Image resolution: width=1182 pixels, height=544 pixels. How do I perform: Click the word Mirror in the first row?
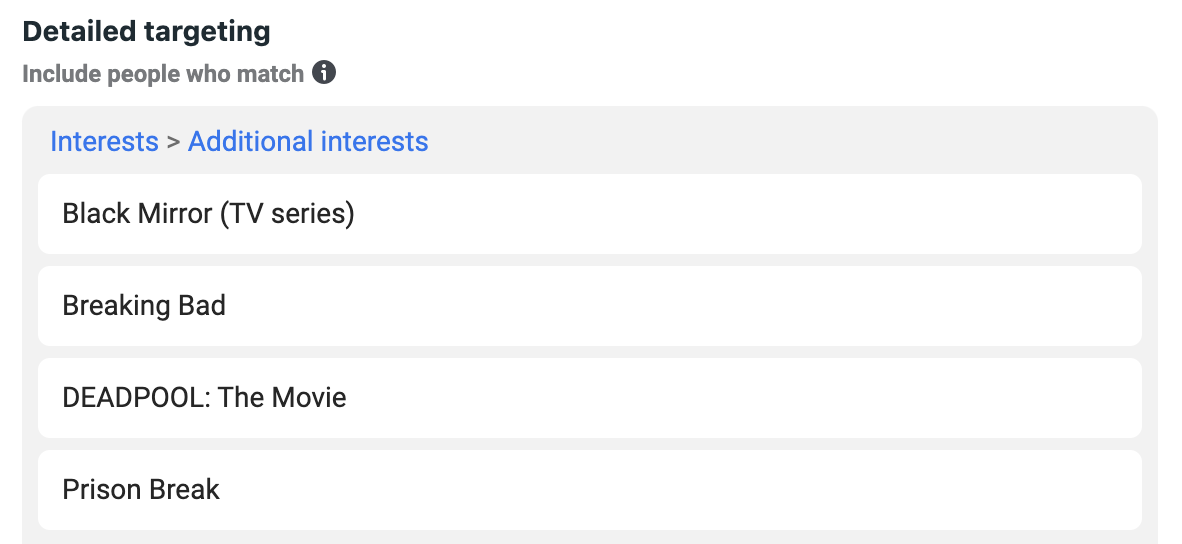click(177, 214)
